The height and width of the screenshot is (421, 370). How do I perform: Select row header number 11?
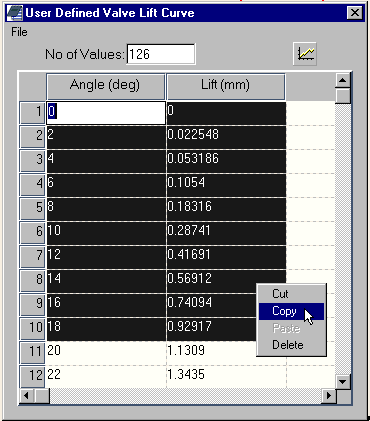tap(32, 352)
